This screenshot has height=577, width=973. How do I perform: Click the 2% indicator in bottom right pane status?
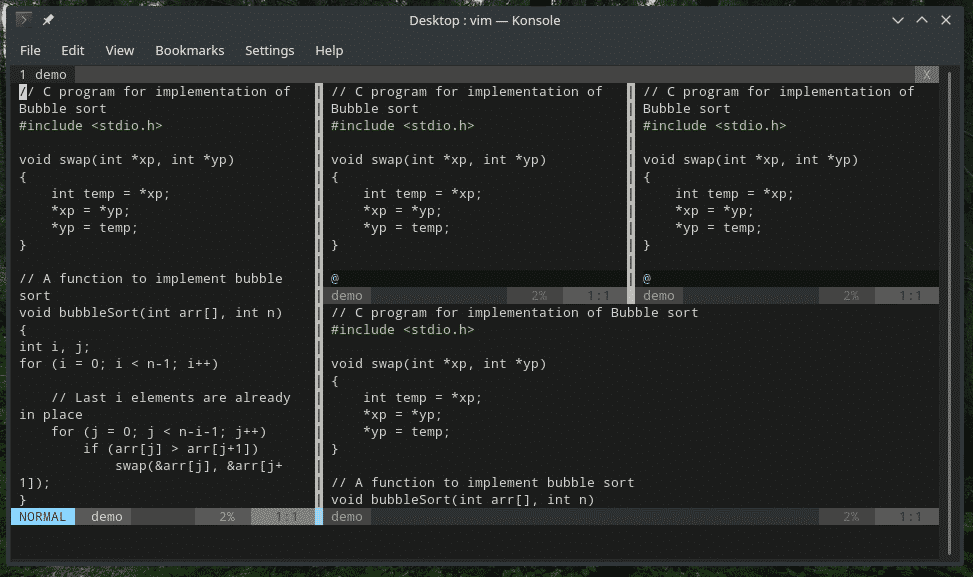(x=851, y=517)
